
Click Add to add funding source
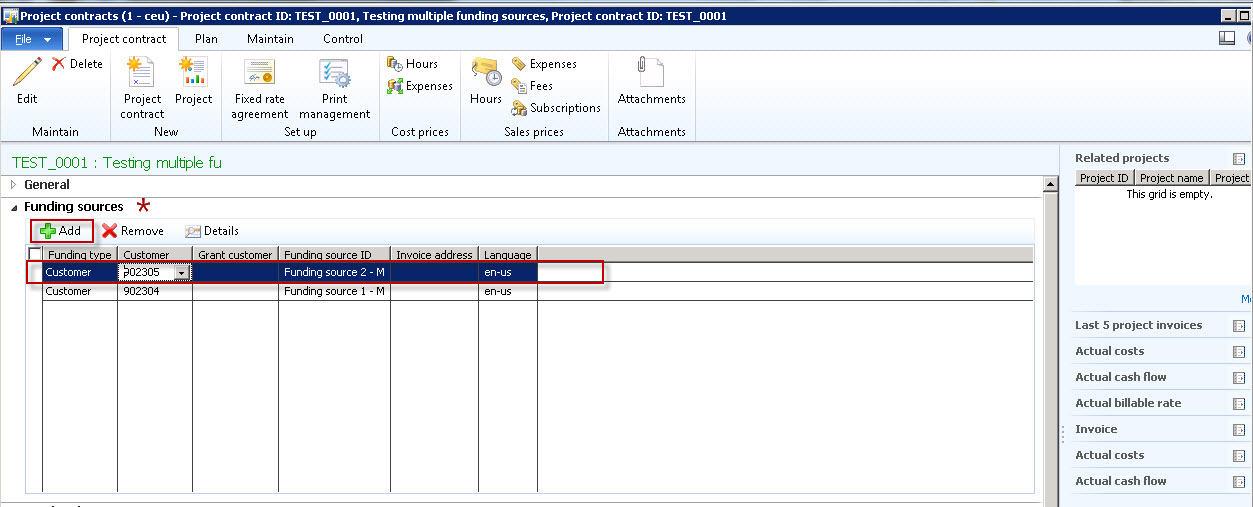(x=61, y=231)
